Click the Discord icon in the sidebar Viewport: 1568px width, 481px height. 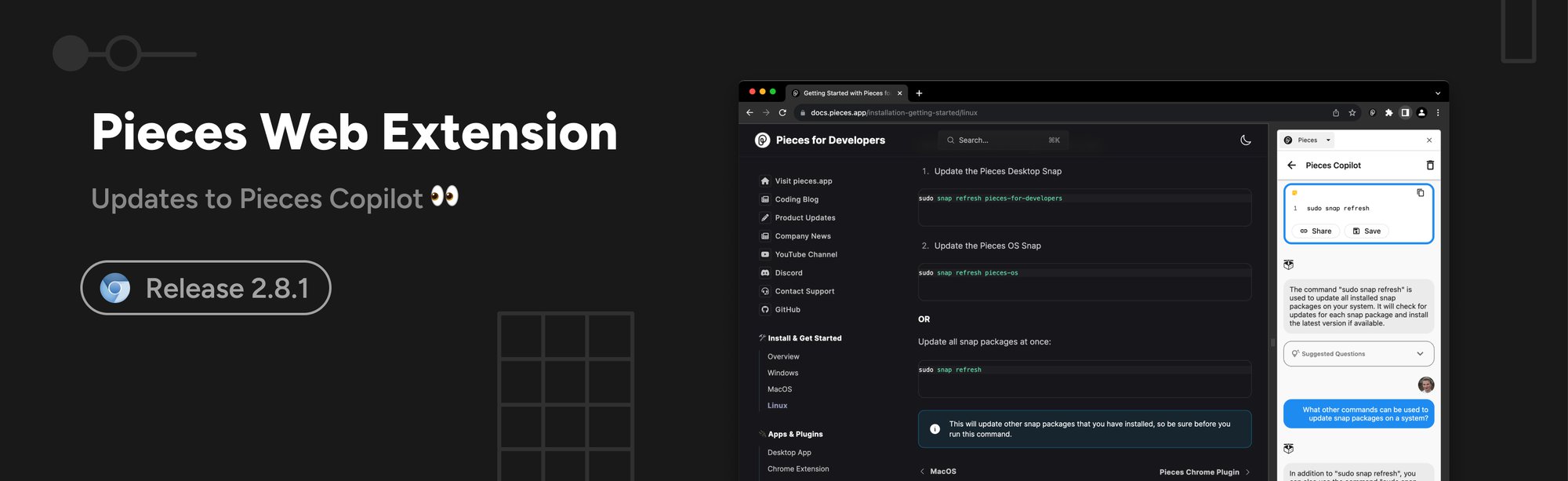point(765,273)
